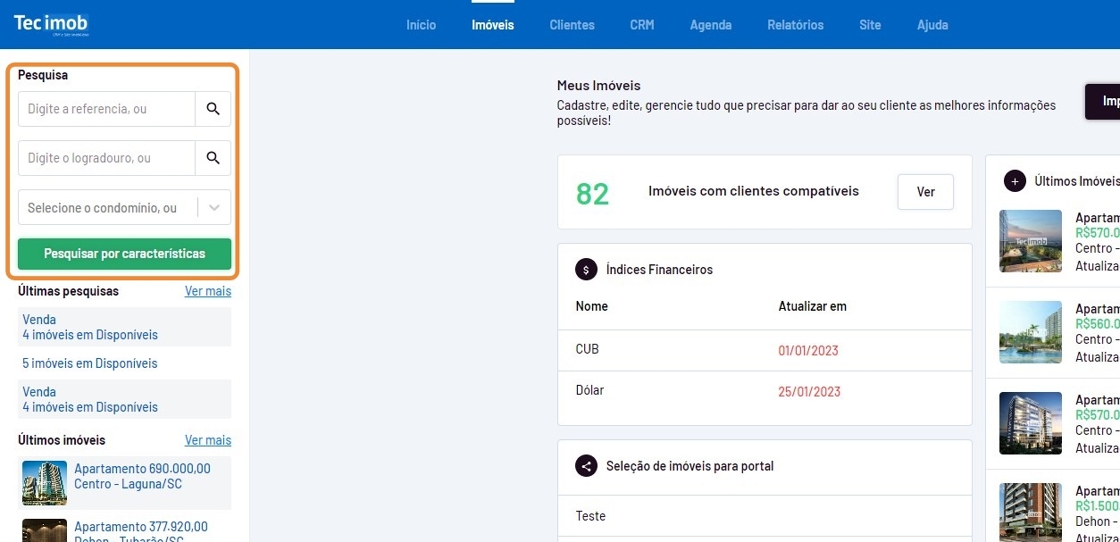Image resolution: width=1120 pixels, height=542 pixels.
Task: Click the logradouro search magnifier icon
Action: (x=213, y=158)
